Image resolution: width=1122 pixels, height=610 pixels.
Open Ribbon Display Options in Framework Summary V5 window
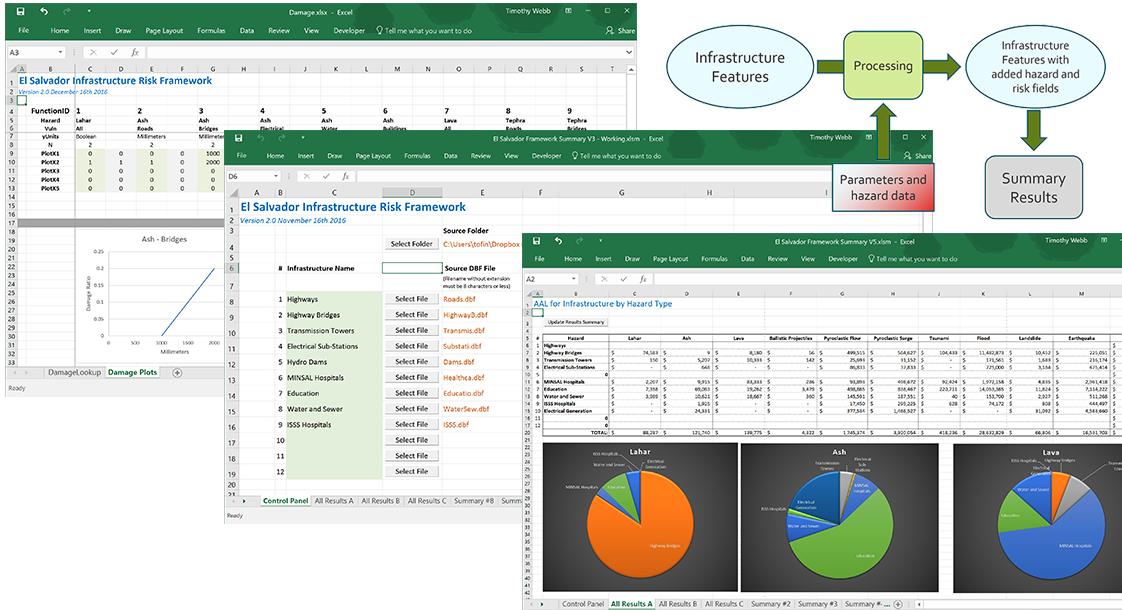(1104, 241)
